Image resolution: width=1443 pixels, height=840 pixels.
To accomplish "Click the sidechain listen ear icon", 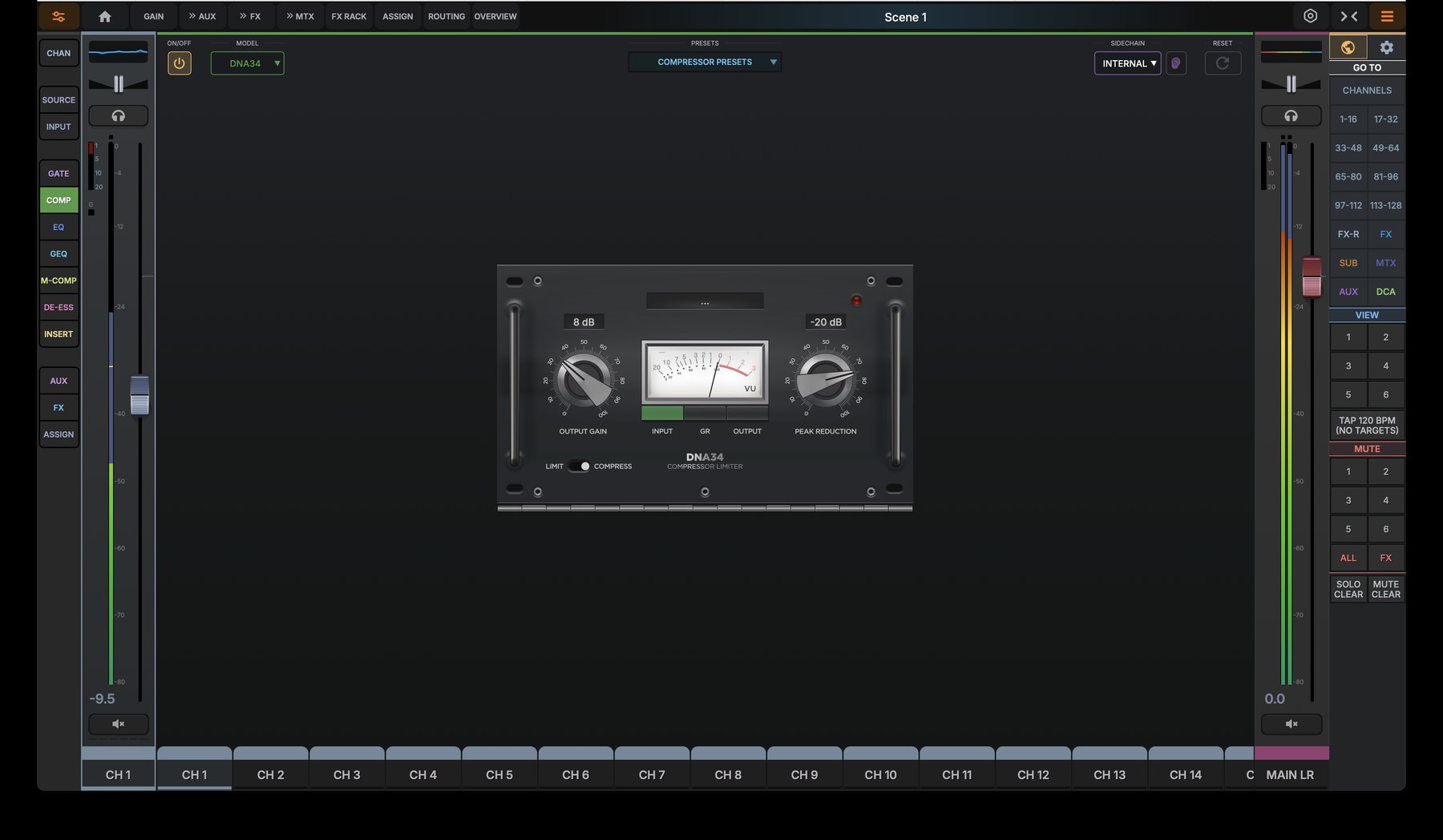I will 1175,63.
